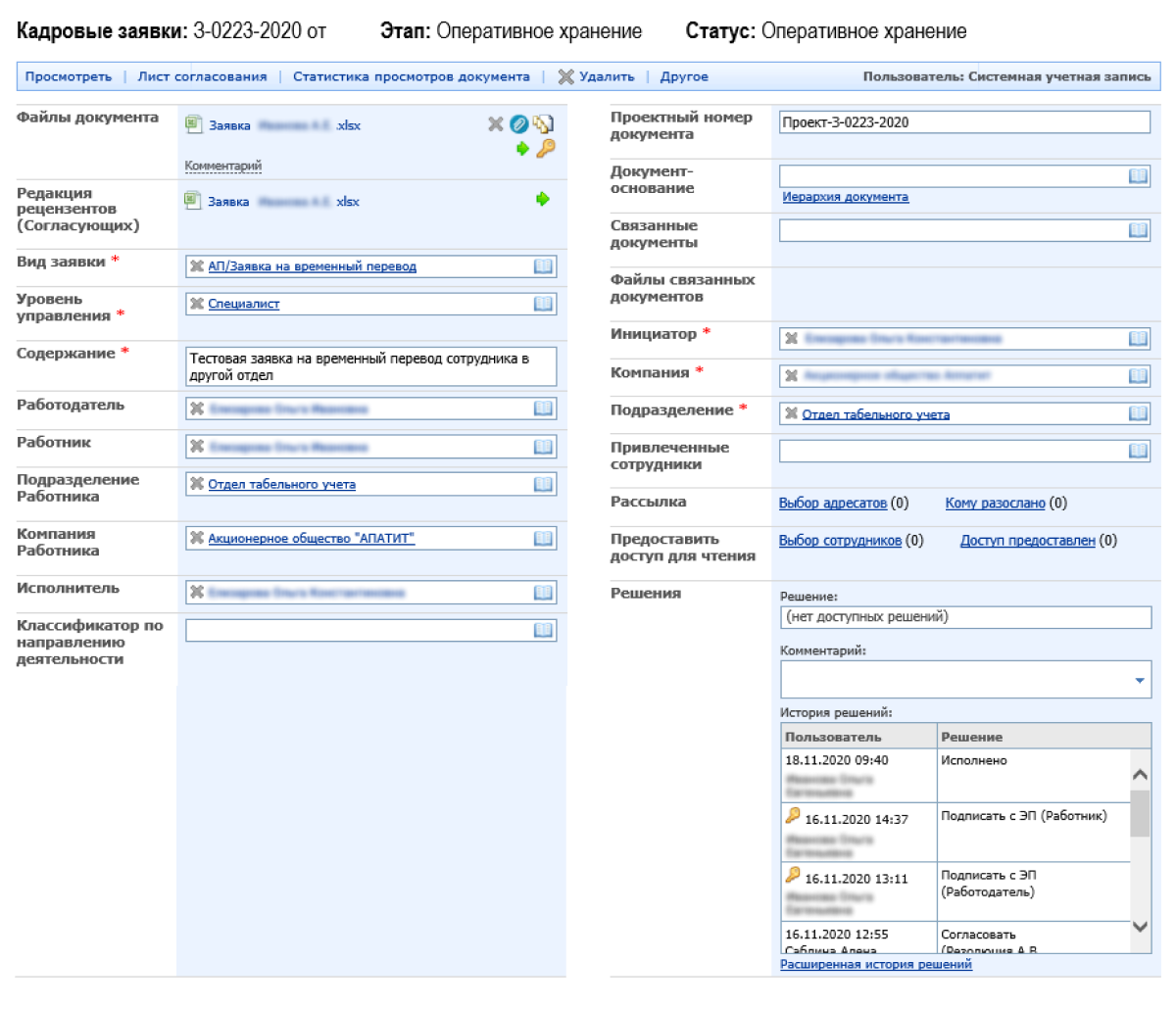Expand the Комментарий dropdown arrow under Решения

click(x=1139, y=680)
